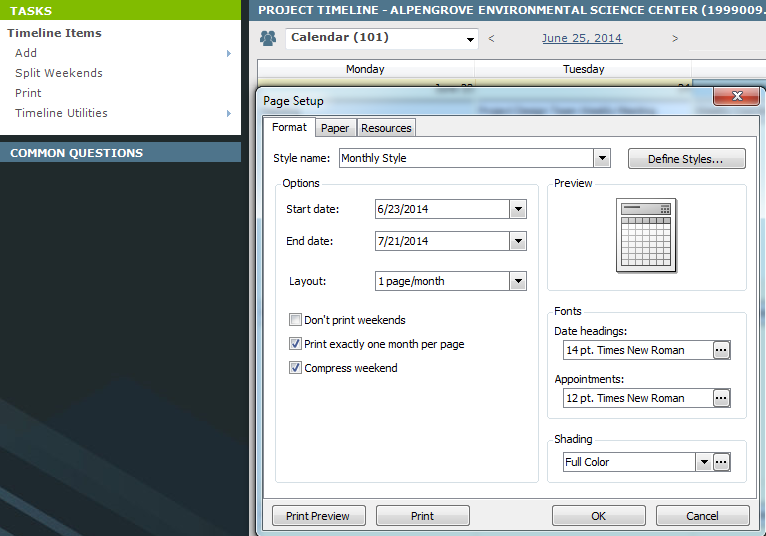Open the June 25, 2014 date link
766x536 pixels.
pos(582,38)
